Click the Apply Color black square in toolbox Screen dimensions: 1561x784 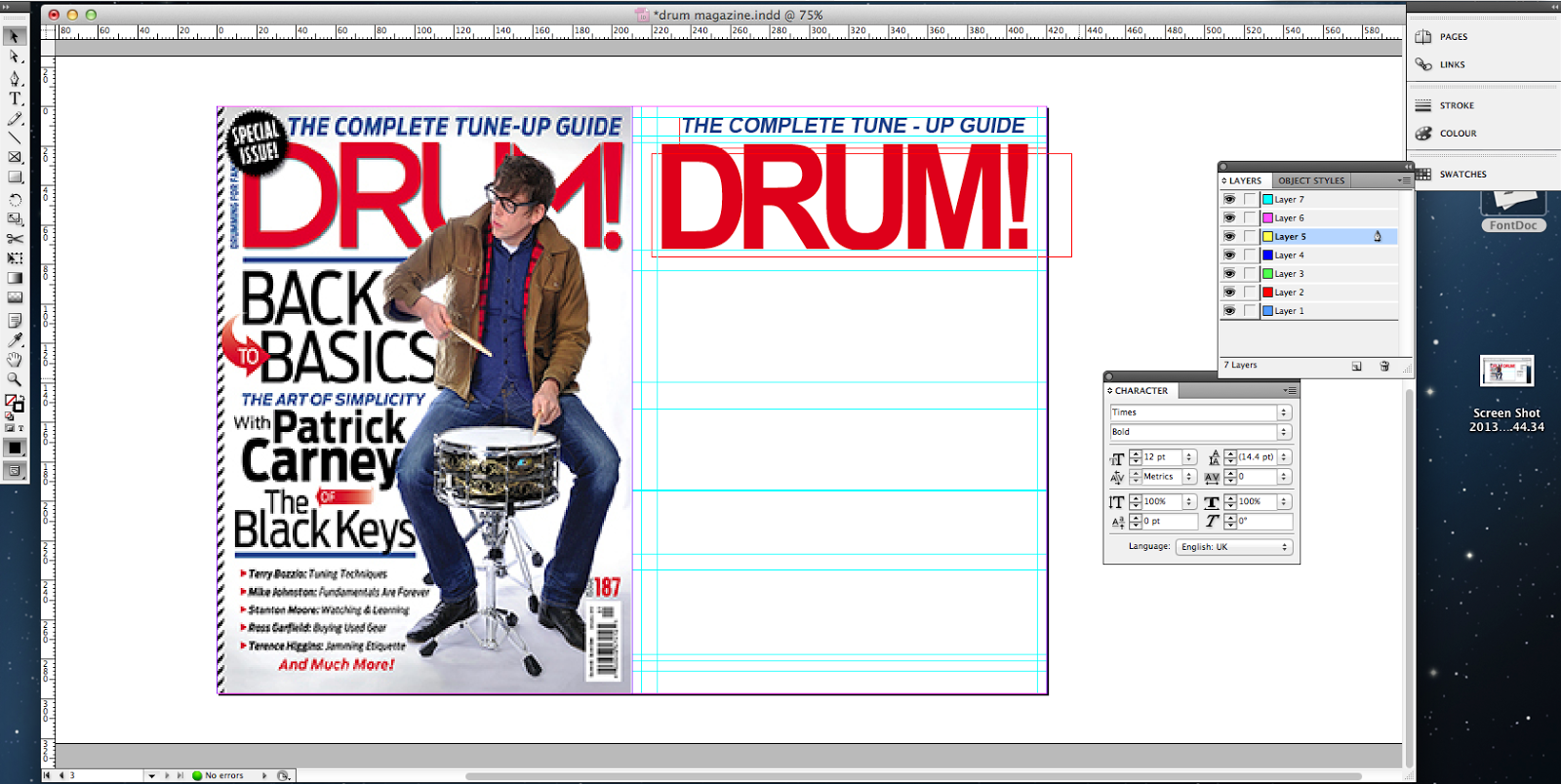(x=15, y=448)
